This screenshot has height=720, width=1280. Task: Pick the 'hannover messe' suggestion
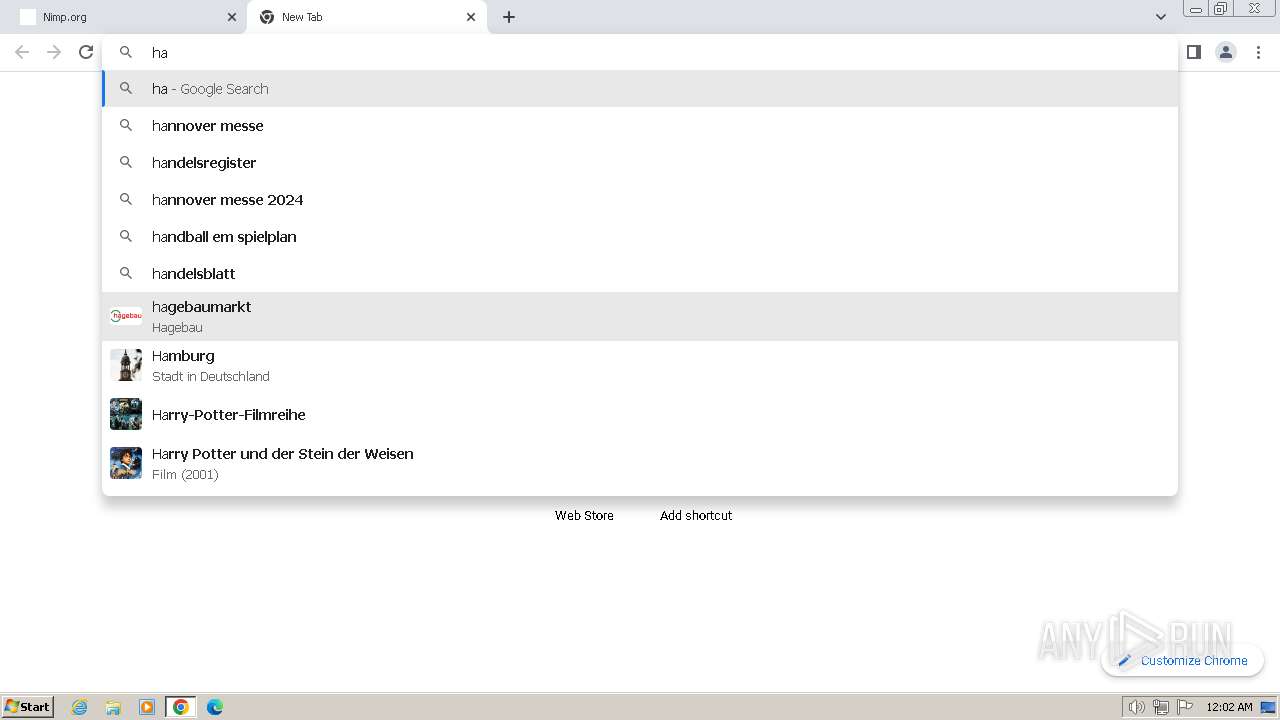click(x=640, y=126)
